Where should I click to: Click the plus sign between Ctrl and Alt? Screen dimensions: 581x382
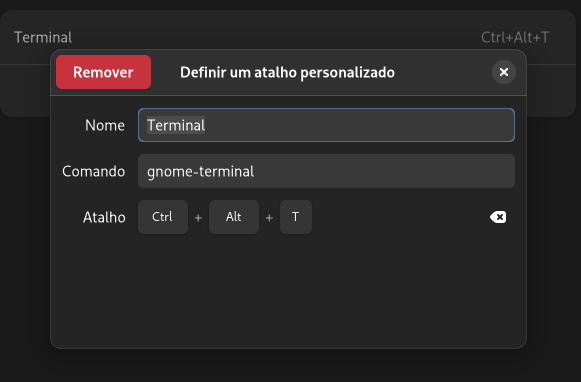click(x=198, y=218)
